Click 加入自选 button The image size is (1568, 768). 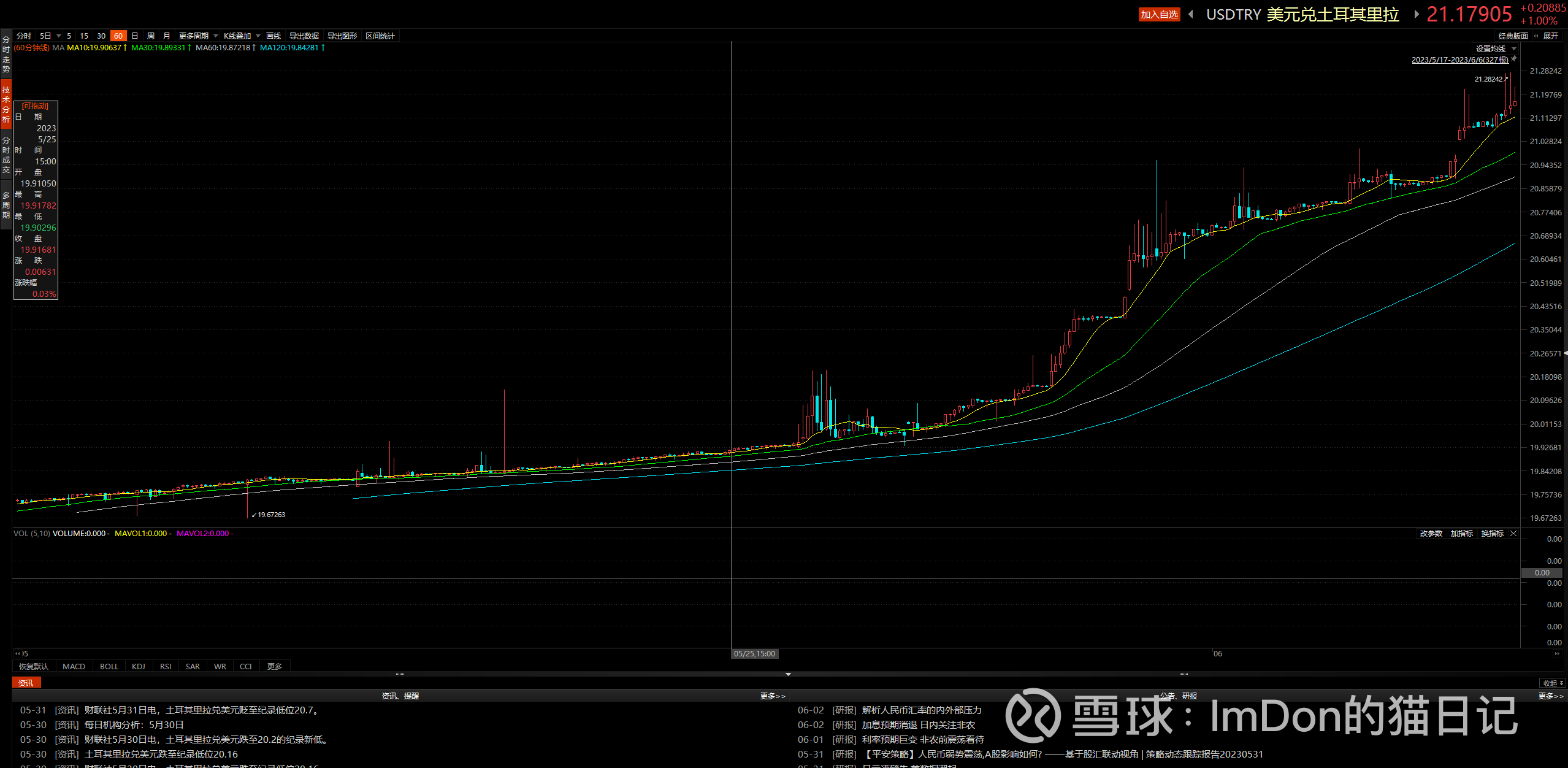pos(1159,15)
